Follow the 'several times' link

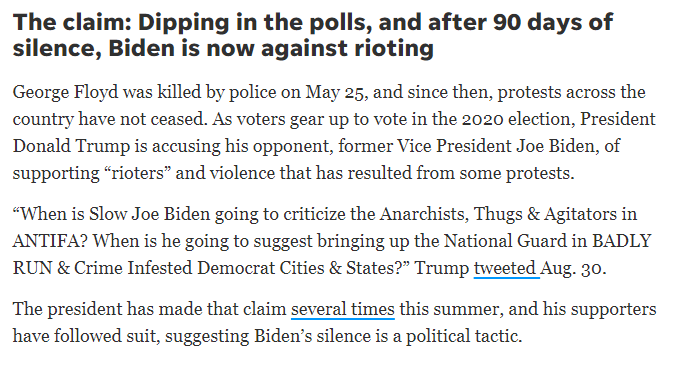click(343, 309)
